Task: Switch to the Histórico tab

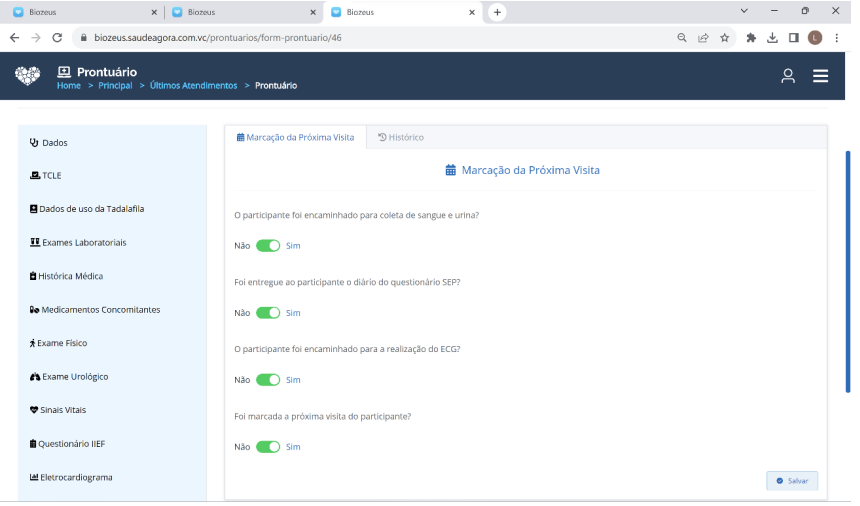Action: [x=401, y=137]
